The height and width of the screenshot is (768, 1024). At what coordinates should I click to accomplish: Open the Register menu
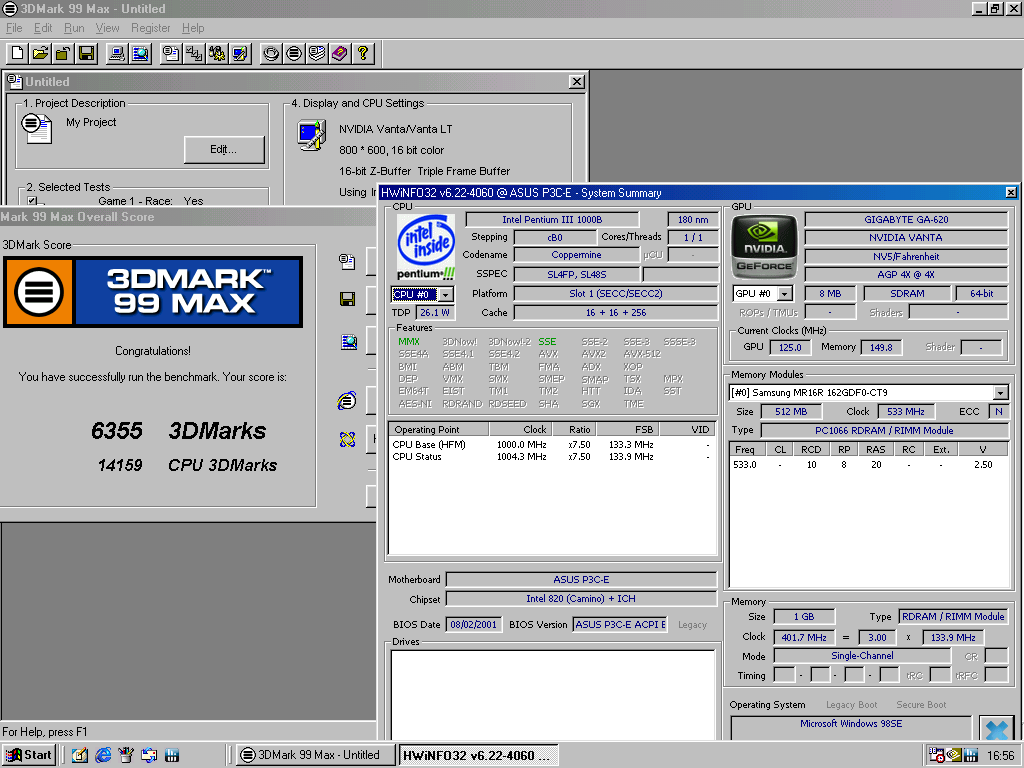coord(150,28)
